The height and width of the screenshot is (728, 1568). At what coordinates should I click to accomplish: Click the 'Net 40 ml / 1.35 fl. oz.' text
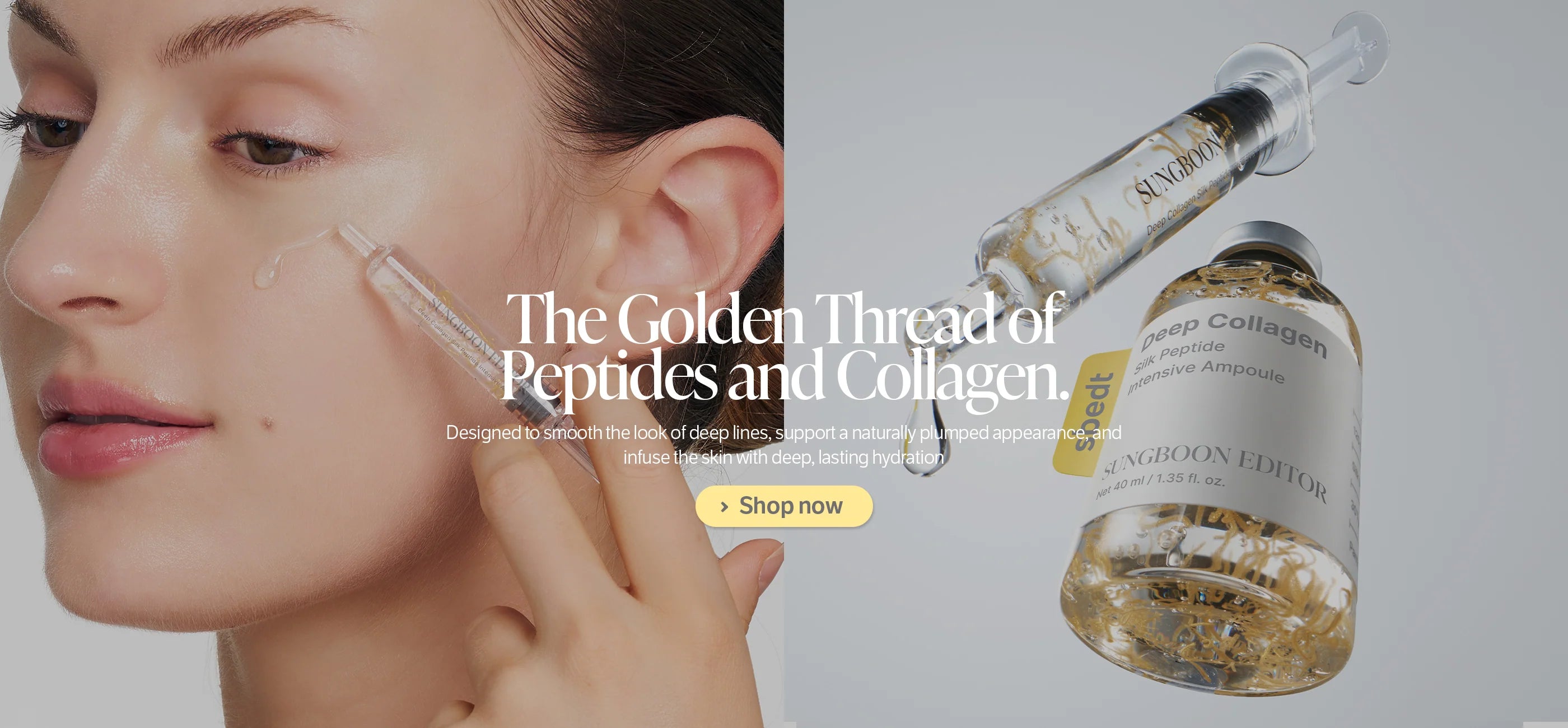(x=1160, y=484)
